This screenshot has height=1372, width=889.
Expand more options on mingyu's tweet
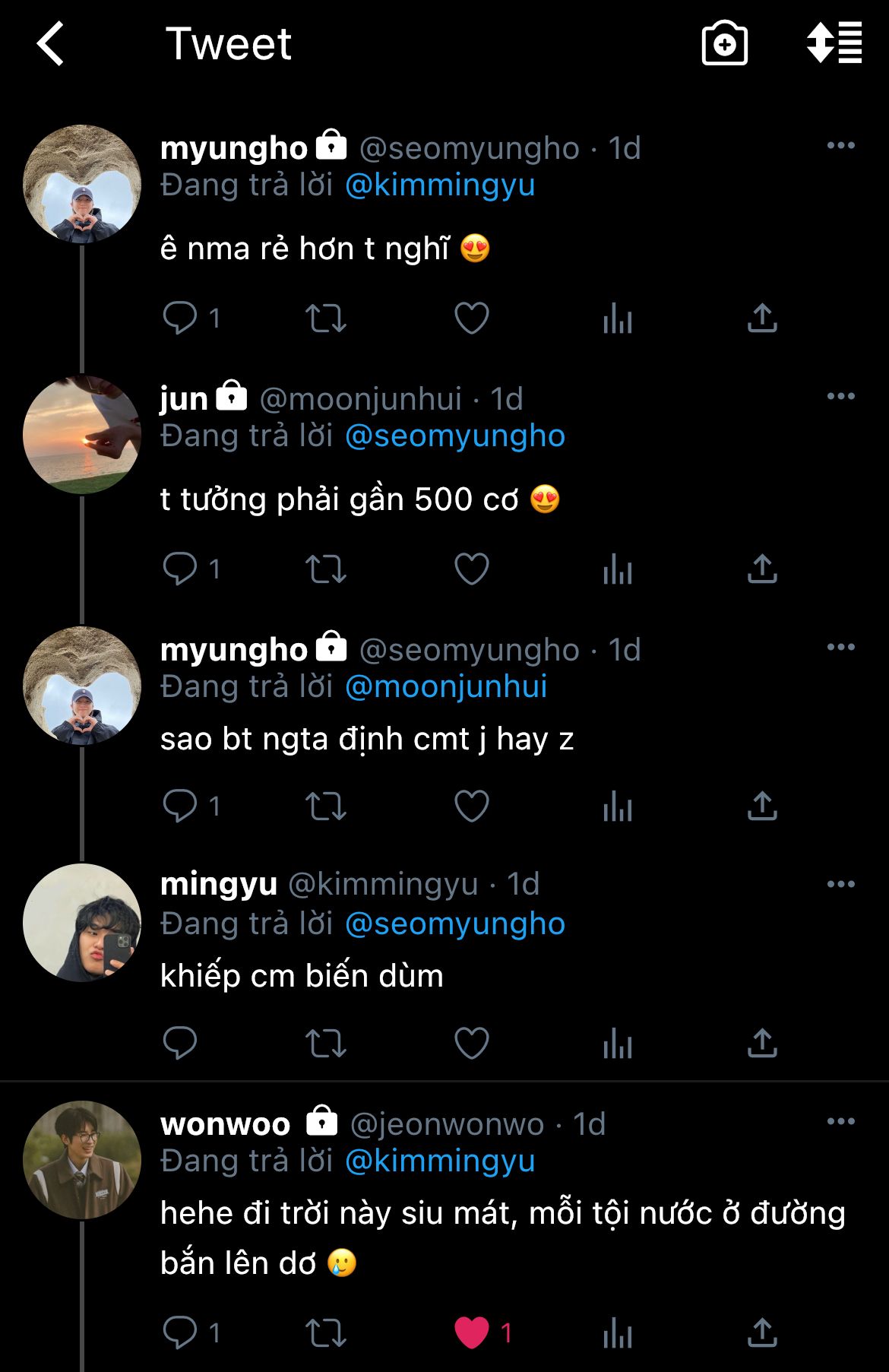(x=840, y=884)
